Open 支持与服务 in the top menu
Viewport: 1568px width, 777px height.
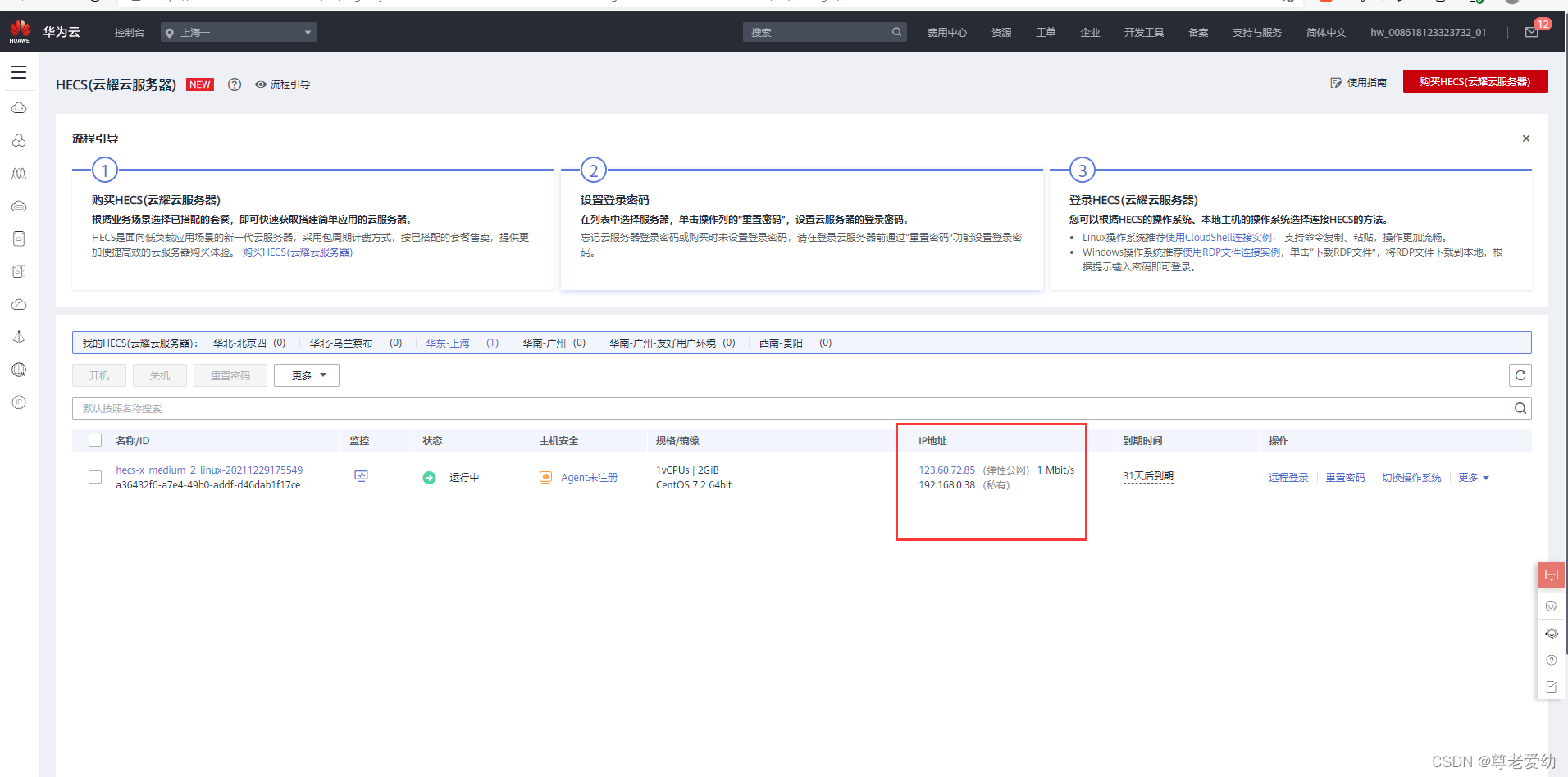click(1257, 33)
